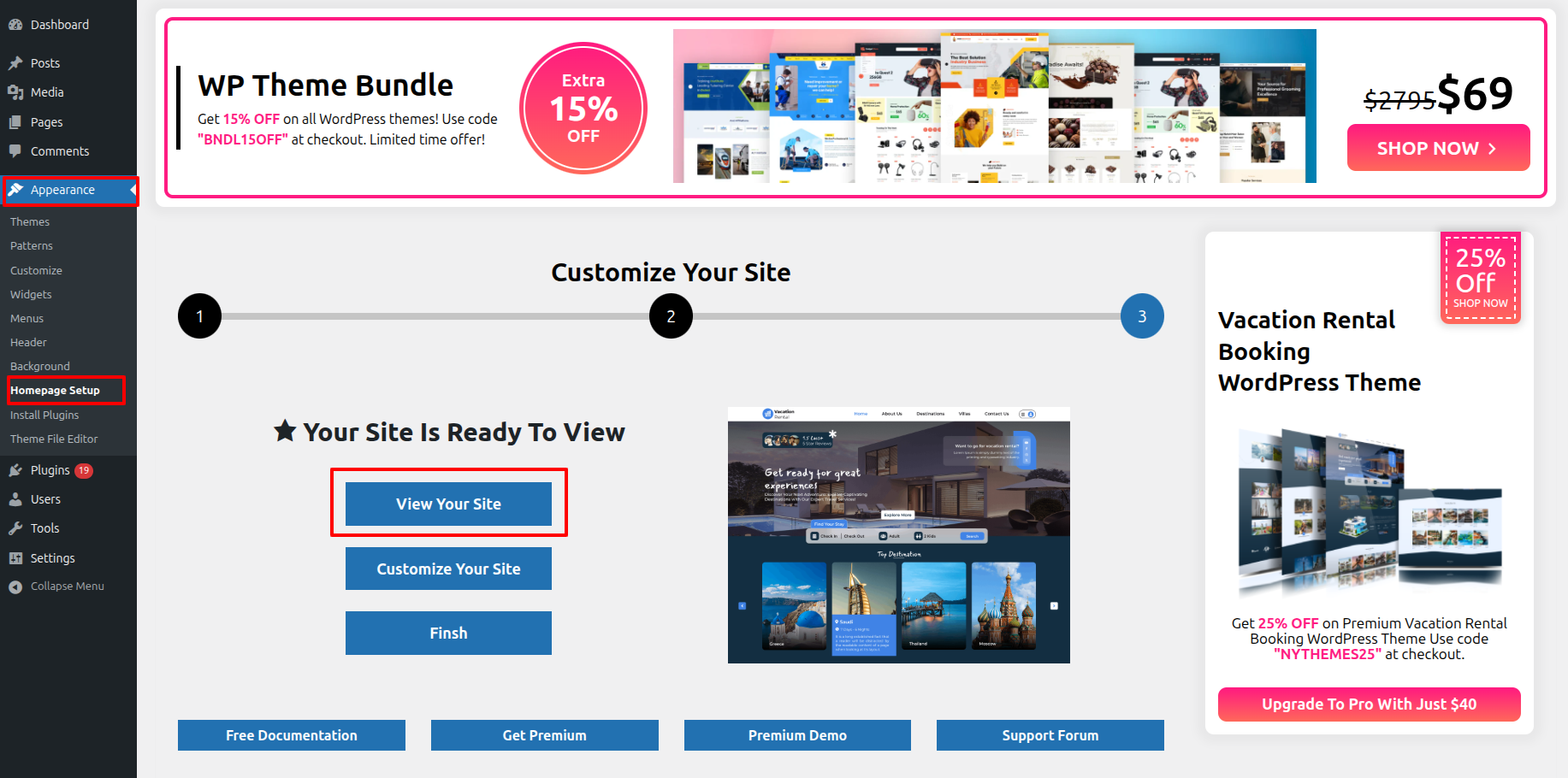Open the Support Forum link

coord(1050,735)
